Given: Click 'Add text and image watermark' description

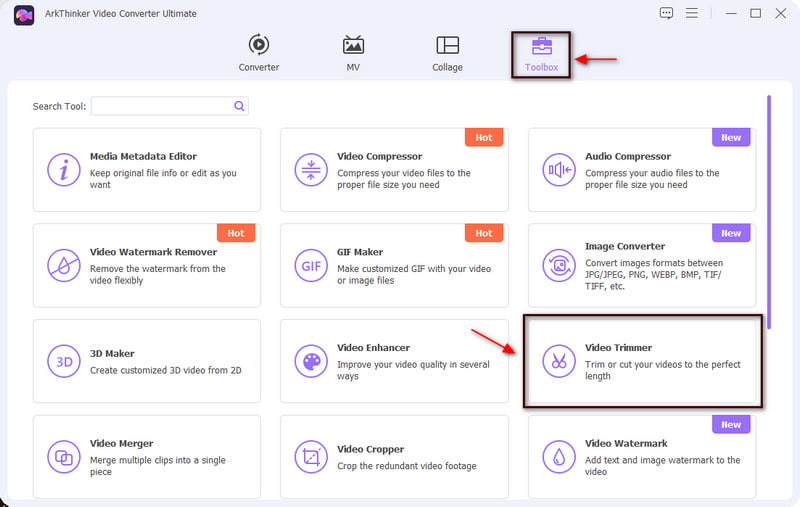Looking at the screenshot, I should pyautogui.click(x=662, y=466).
